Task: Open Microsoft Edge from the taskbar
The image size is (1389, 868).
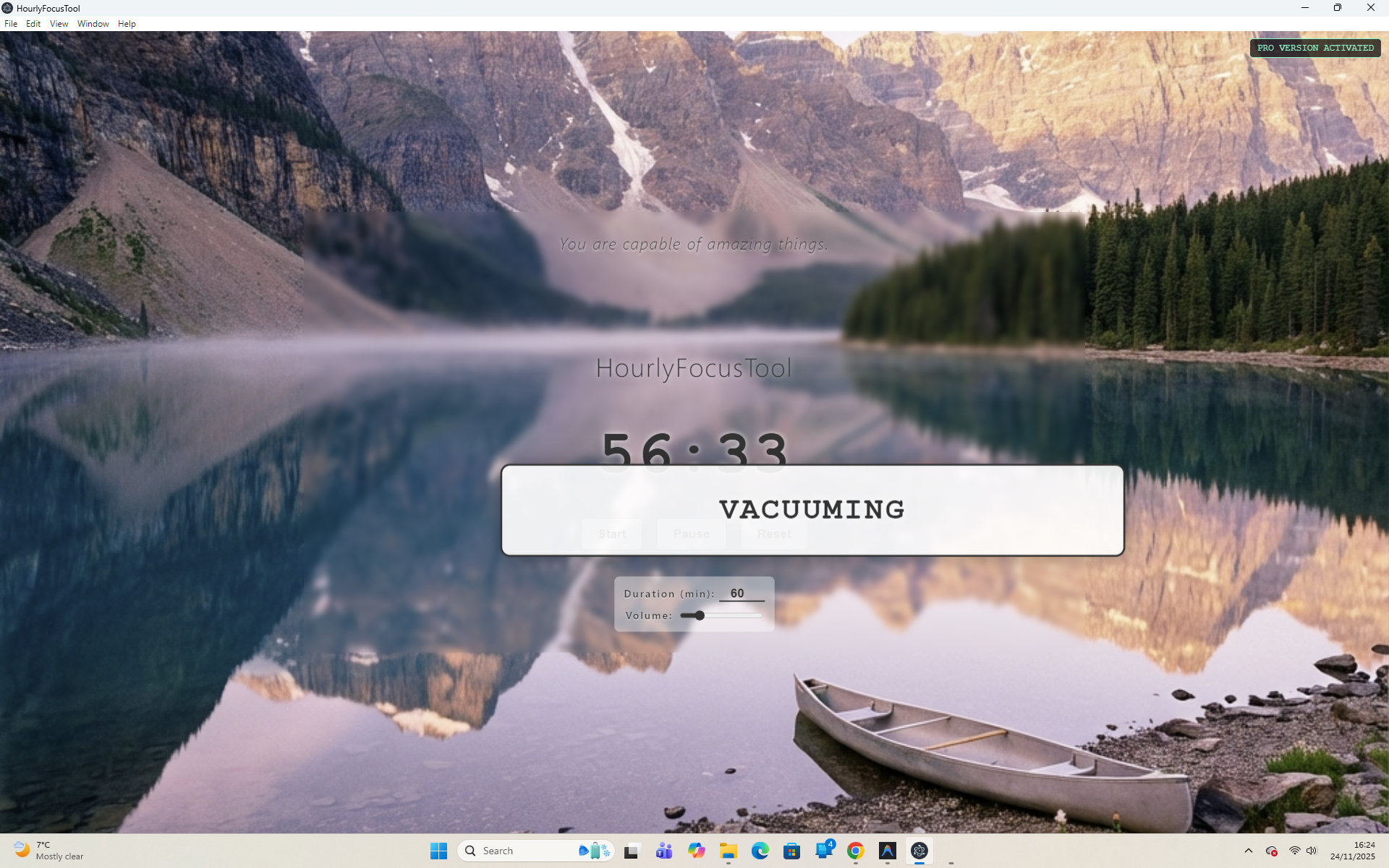Action: click(760, 851)
